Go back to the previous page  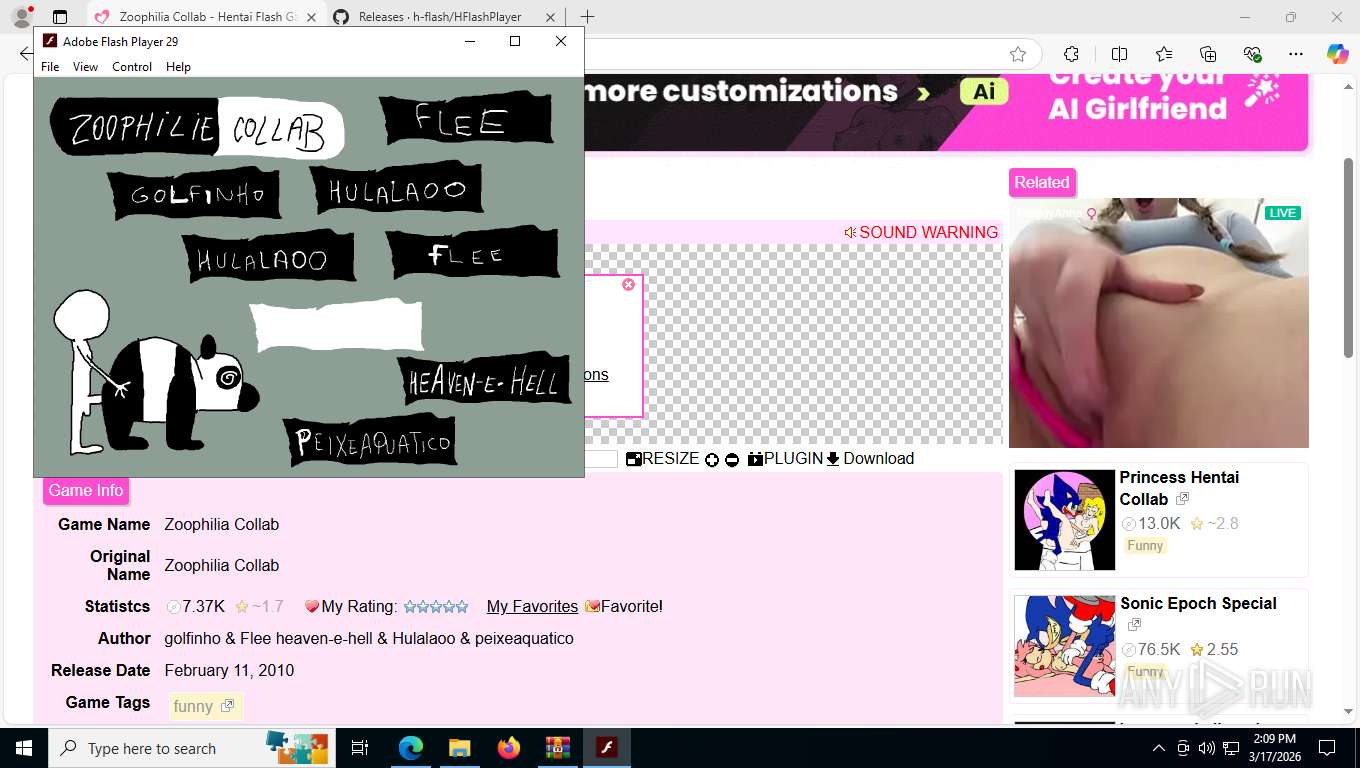[x=24, y=54]
